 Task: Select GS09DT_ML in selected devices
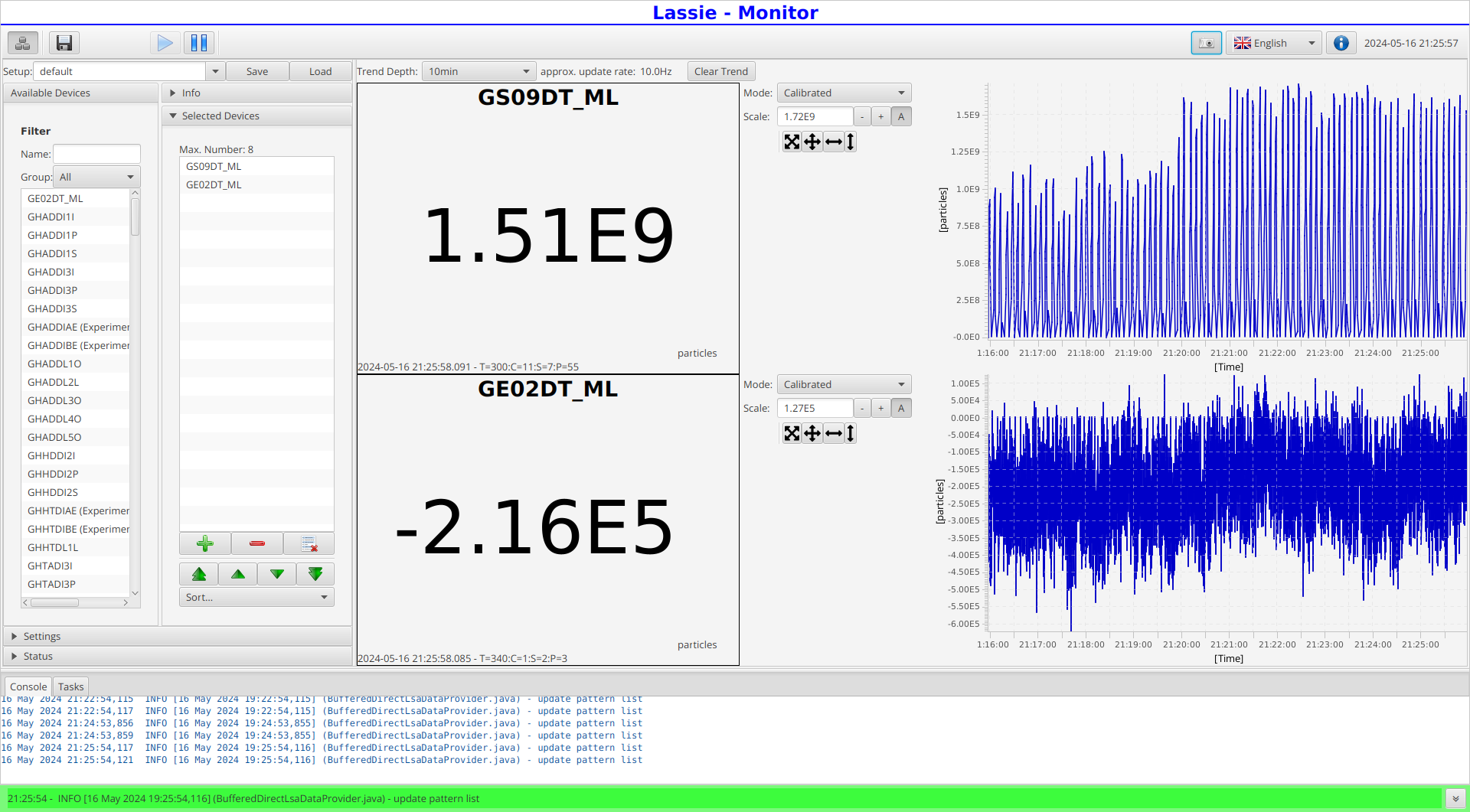(256, 166)
